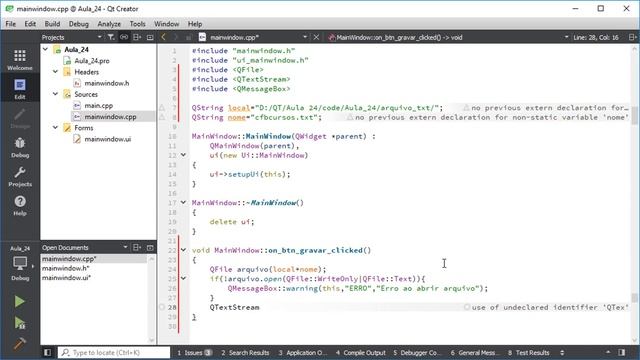Collapse the Sources folder
The image size is (640, 360).
pos(56,94)
